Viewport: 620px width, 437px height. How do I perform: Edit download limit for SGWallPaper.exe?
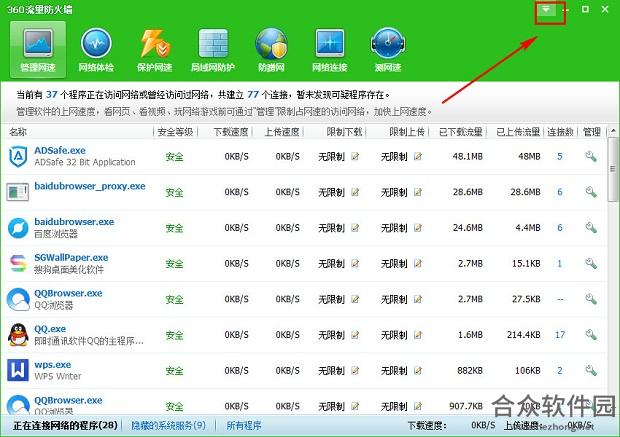click(355, 263)
